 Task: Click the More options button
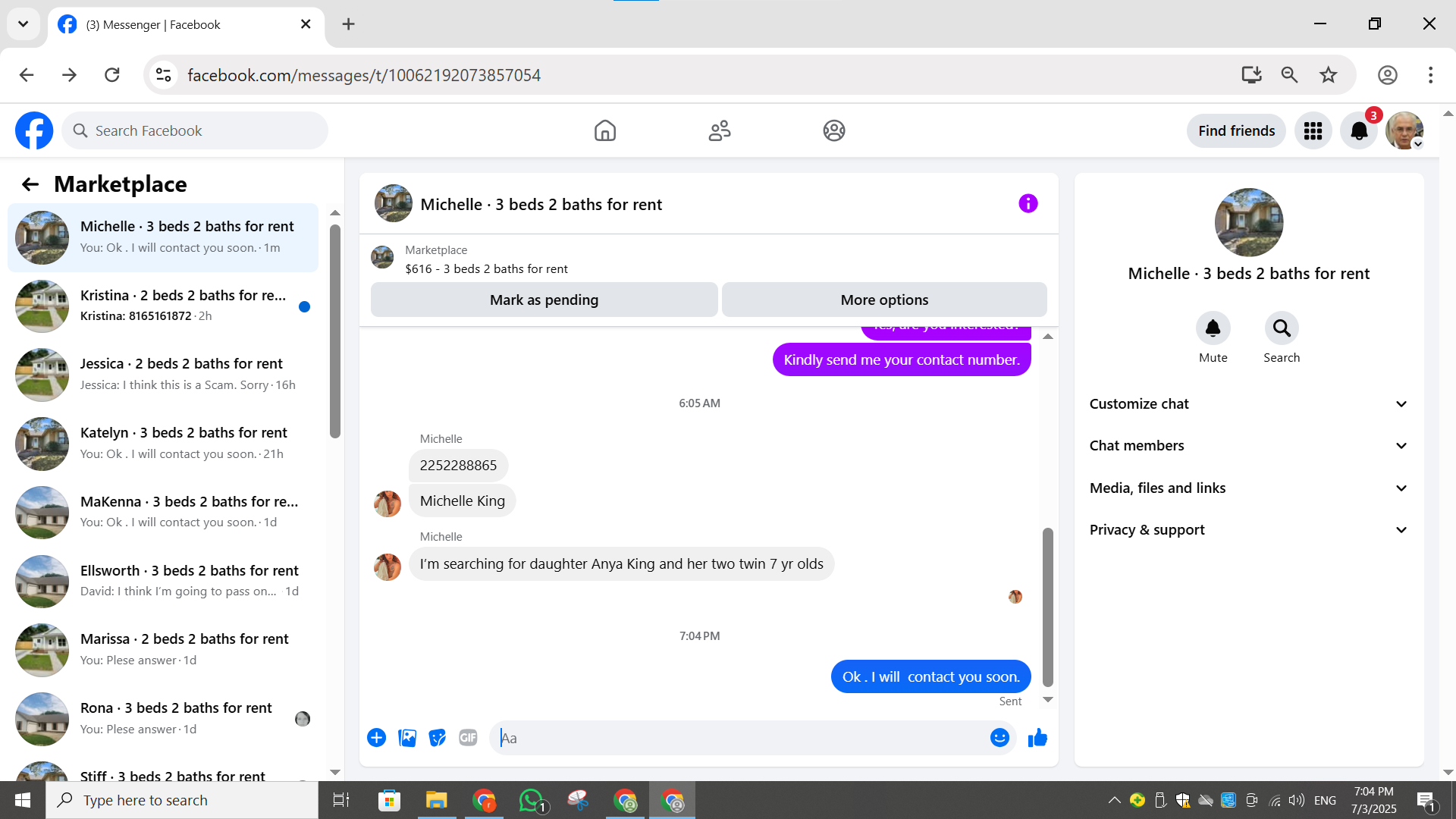point(884,300)
